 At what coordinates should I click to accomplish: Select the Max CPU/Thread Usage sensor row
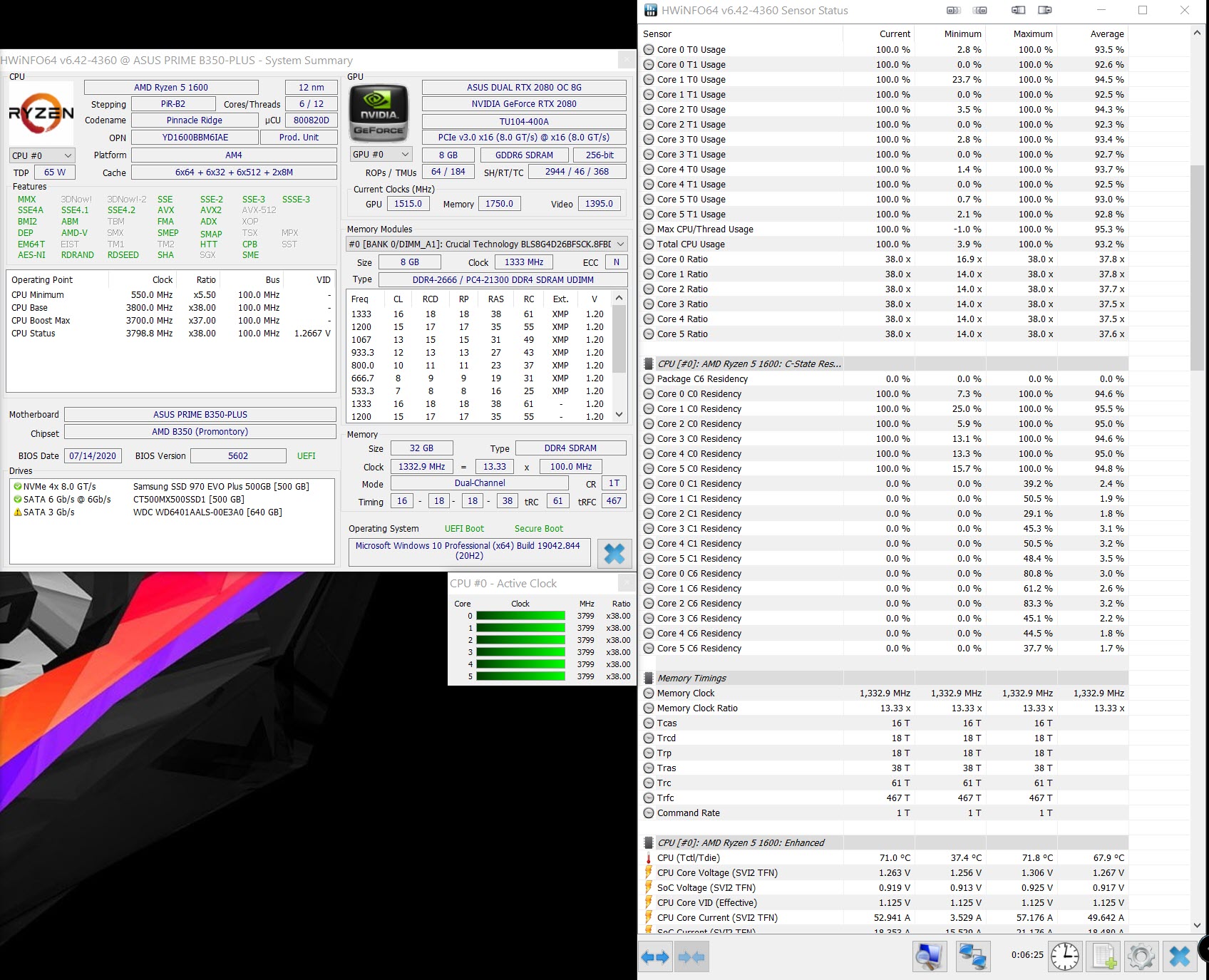pos(884,229)
